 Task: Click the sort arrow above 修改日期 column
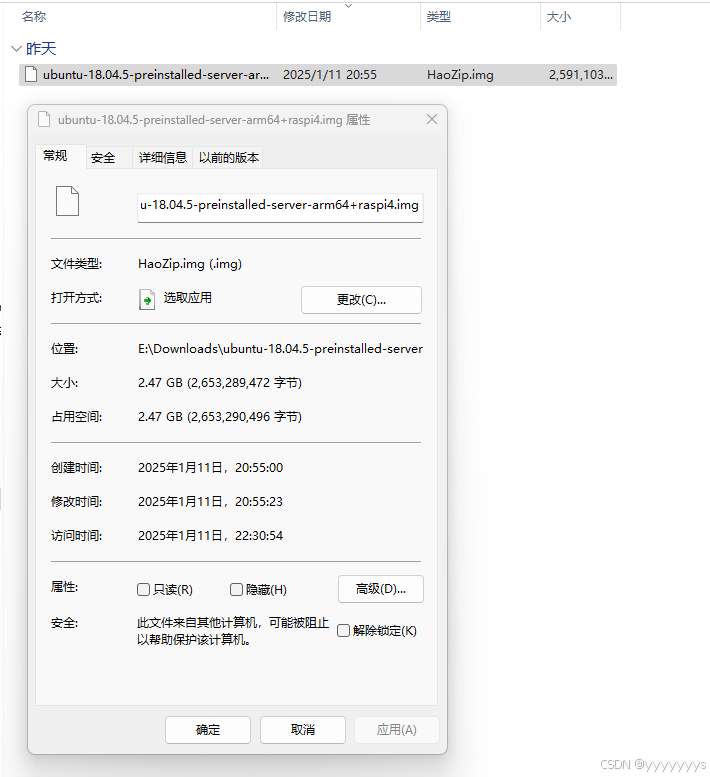point(348,6)
